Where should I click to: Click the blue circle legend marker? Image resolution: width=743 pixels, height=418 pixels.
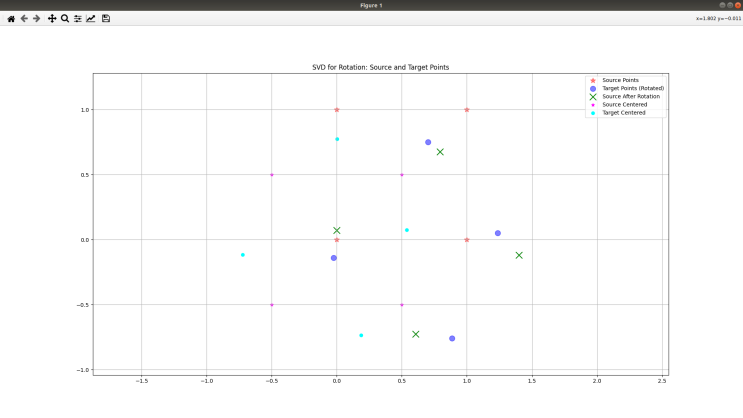593,89
